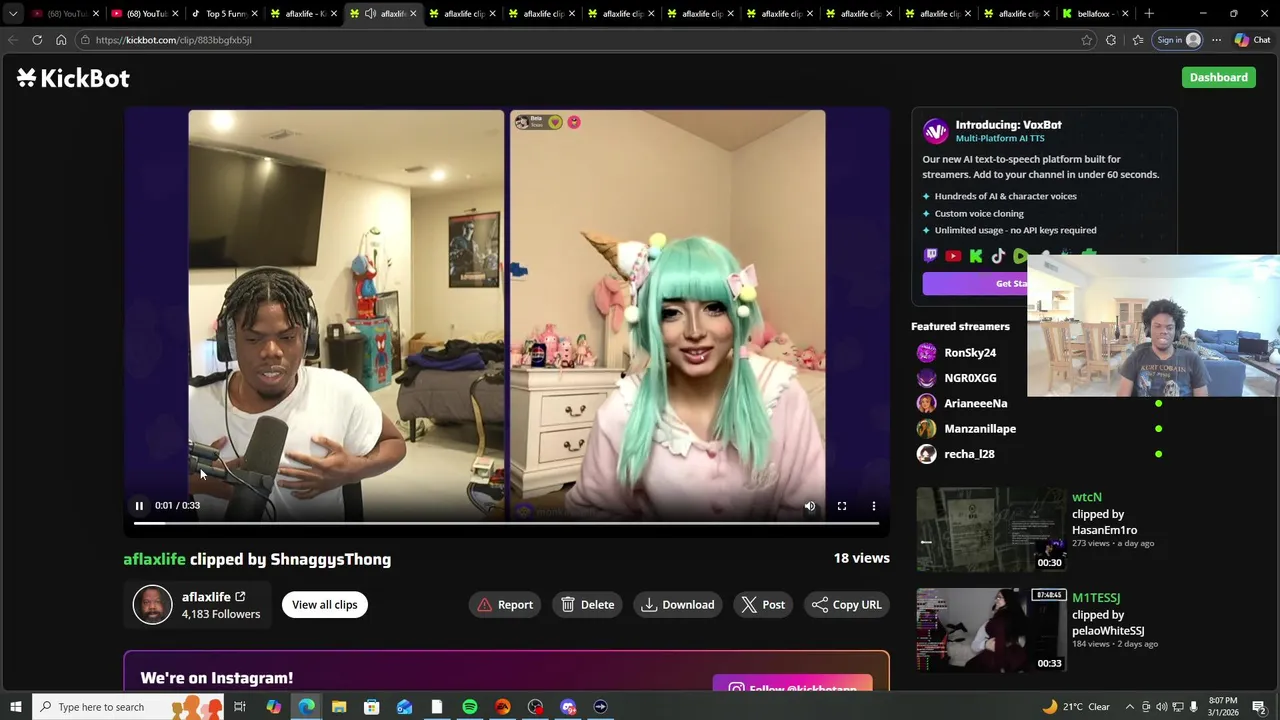Open a new browser tab
The height and width of the screenshot is (720, 1280).
tap(1149, 14)
